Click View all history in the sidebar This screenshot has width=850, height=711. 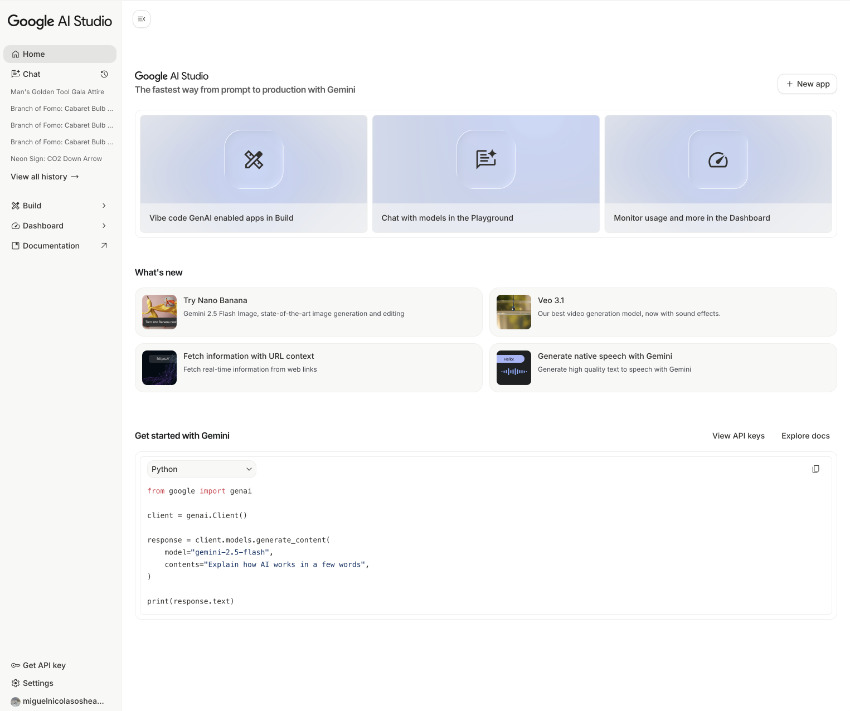(x=44, y=177)
